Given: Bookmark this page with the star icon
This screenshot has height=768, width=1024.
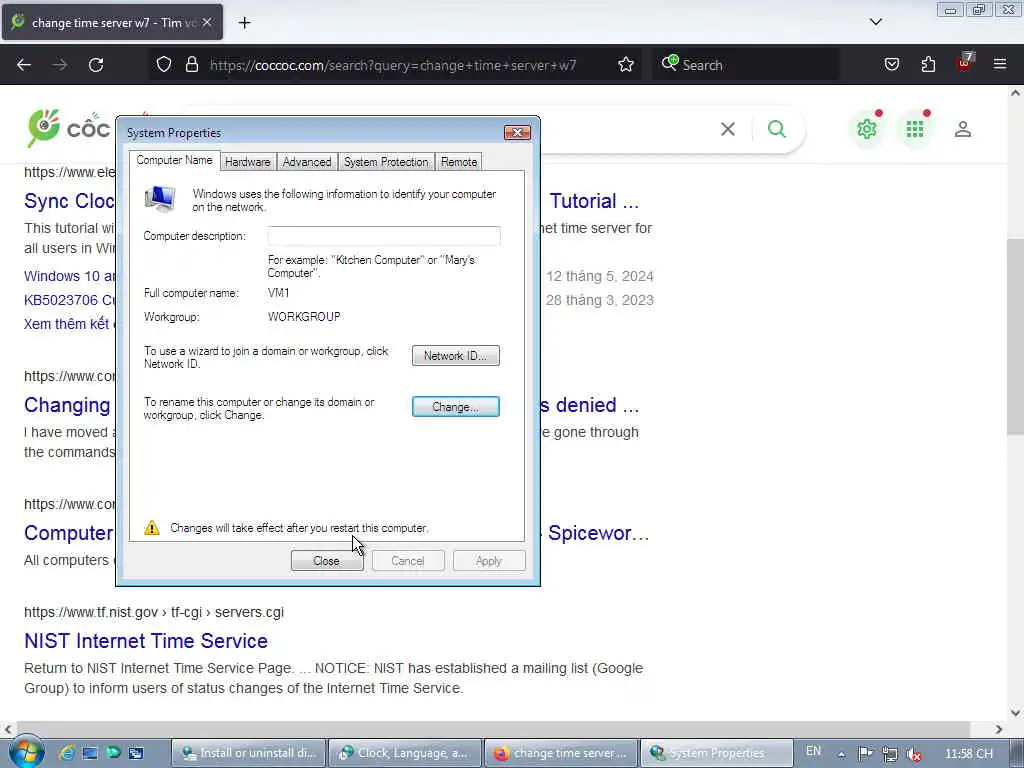Looking at the screenshot, I should click(x=626, y=65).
